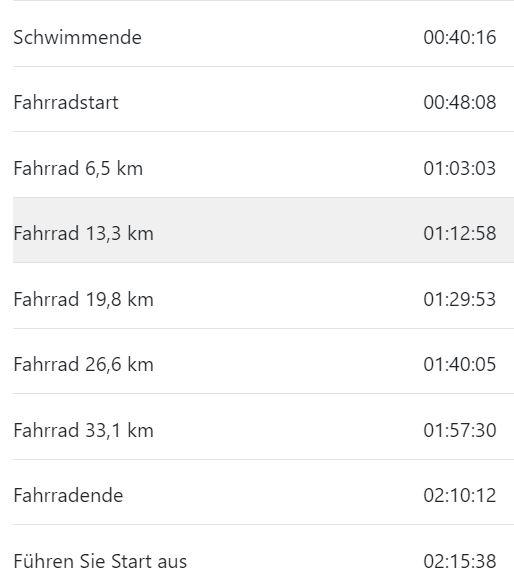Click the time 00:48:08
This screenshot has height=583, width=514.
460,102
